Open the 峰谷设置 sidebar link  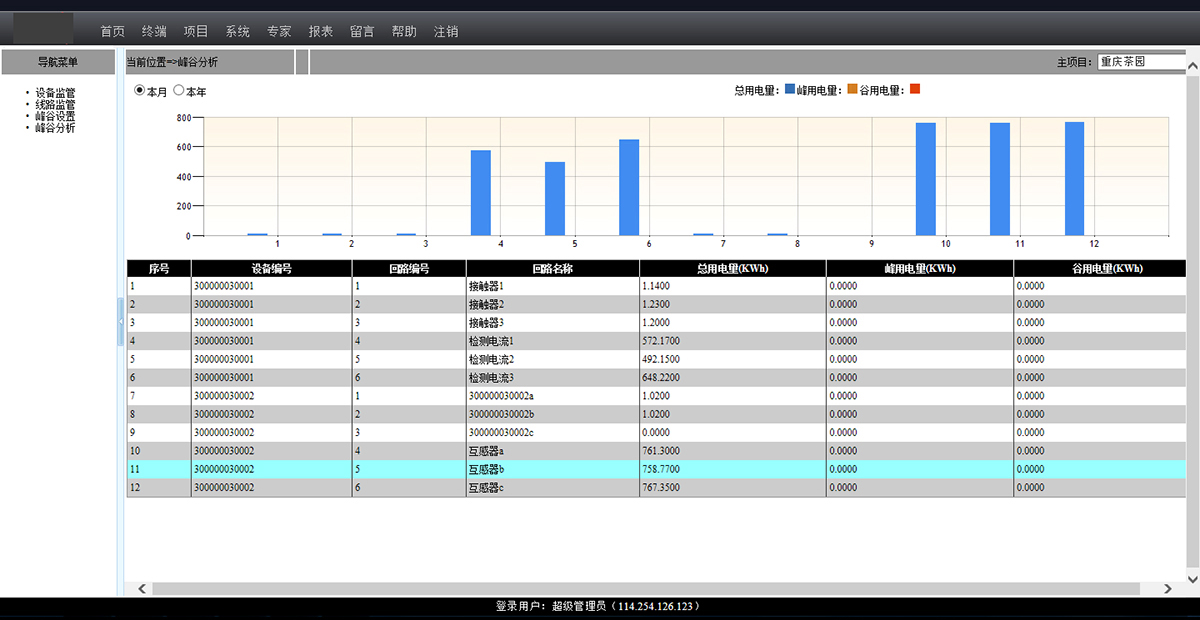coord(55,116)
